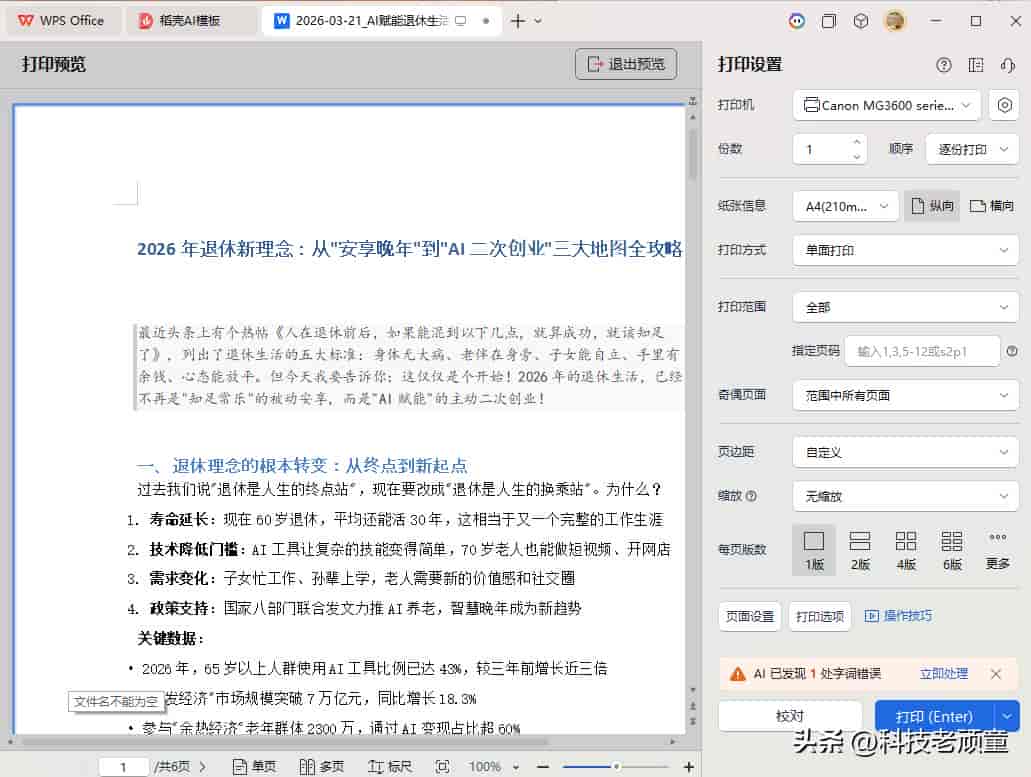Viewport: 1031px width, 777px height.
Task: Open the print settings help icon
Action: point(944,65)
